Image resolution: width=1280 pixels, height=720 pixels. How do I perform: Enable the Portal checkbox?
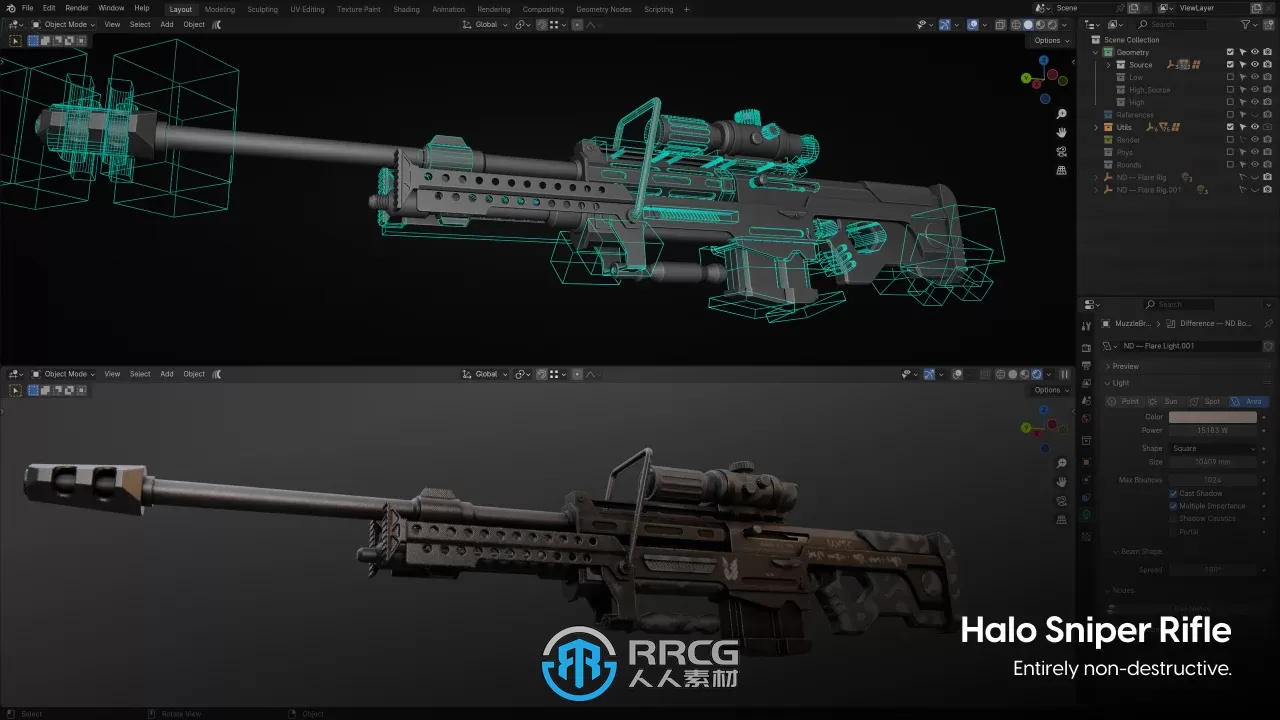click(1174, 531)
